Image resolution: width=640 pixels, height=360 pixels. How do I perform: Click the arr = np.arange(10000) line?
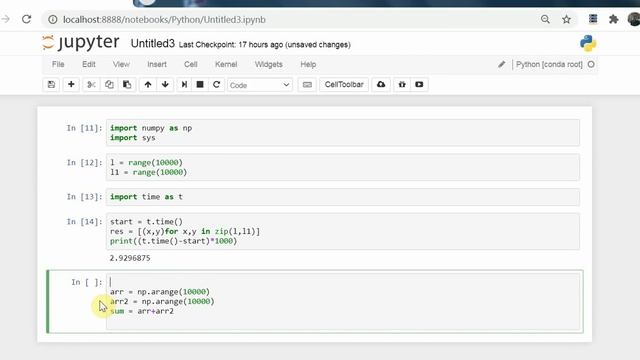(x=160, y=292)
